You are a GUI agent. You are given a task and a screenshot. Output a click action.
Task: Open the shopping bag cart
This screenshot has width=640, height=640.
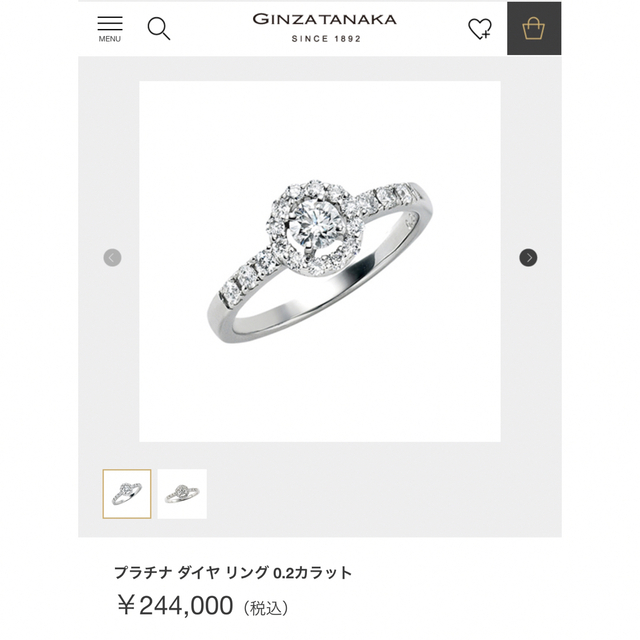(533, 29)
